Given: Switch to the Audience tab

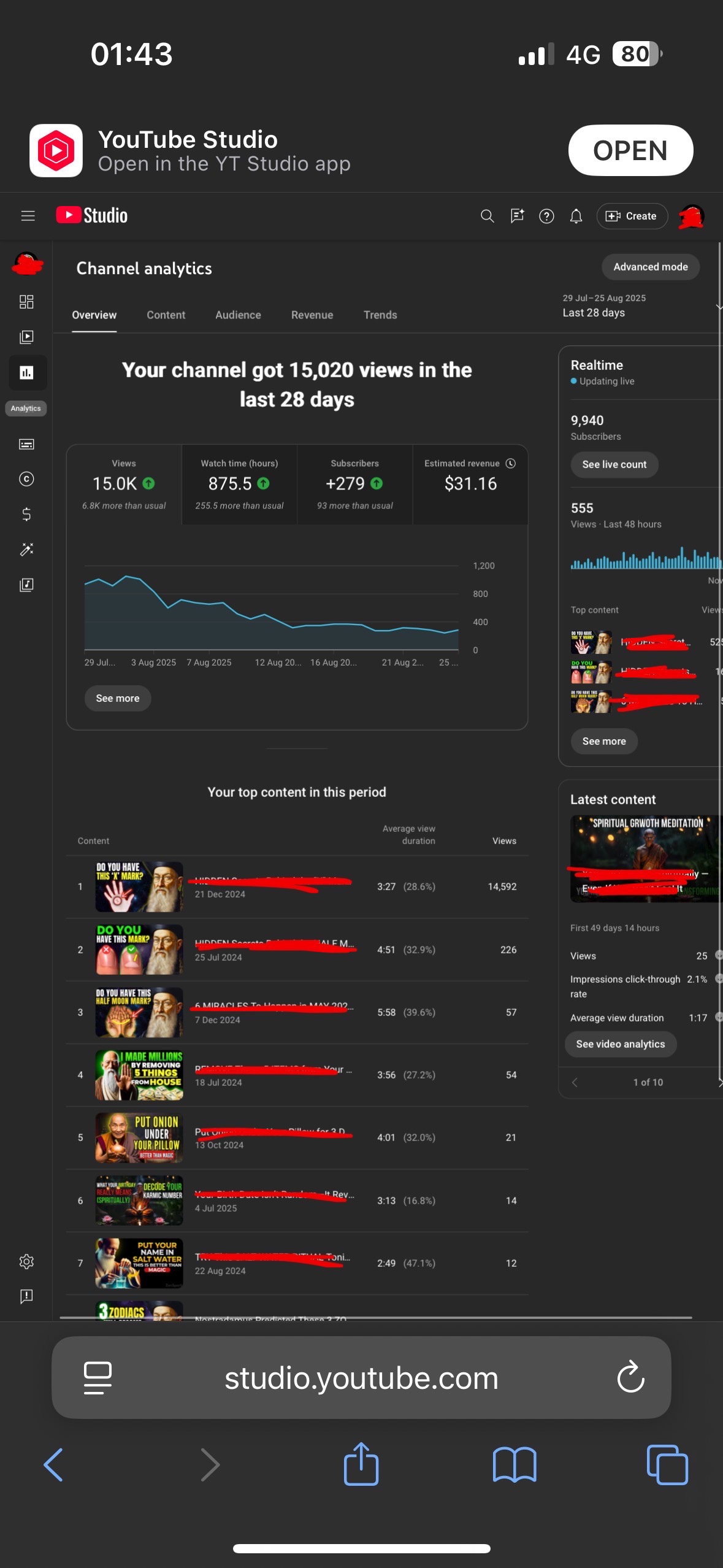Looking at the screenshot, I should point(238,315).
